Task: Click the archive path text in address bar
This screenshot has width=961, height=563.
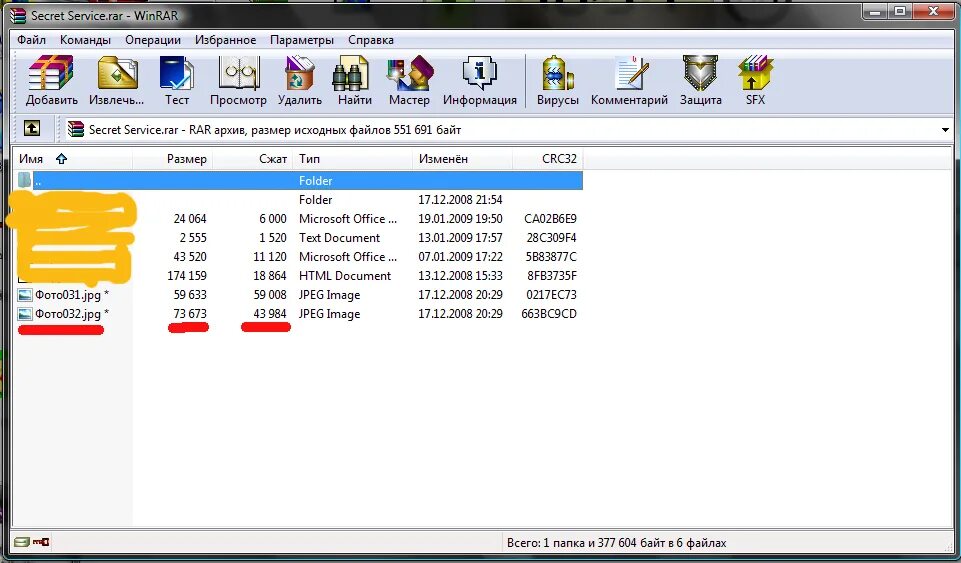Action: pyautogui.click(x=275, y=130)
